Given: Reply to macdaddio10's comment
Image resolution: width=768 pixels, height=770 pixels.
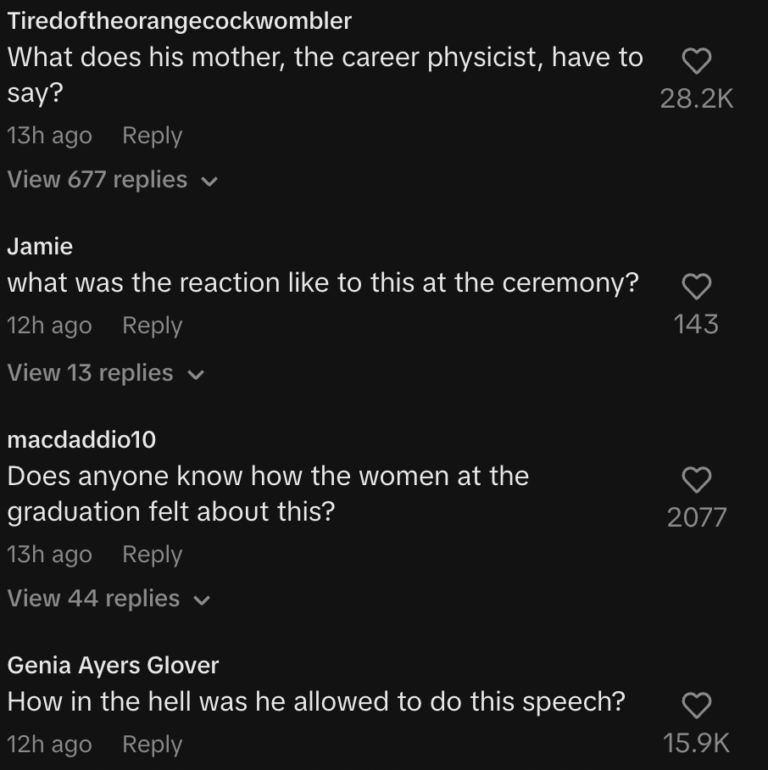Looking at the screenshot, I should click(152, 555).
